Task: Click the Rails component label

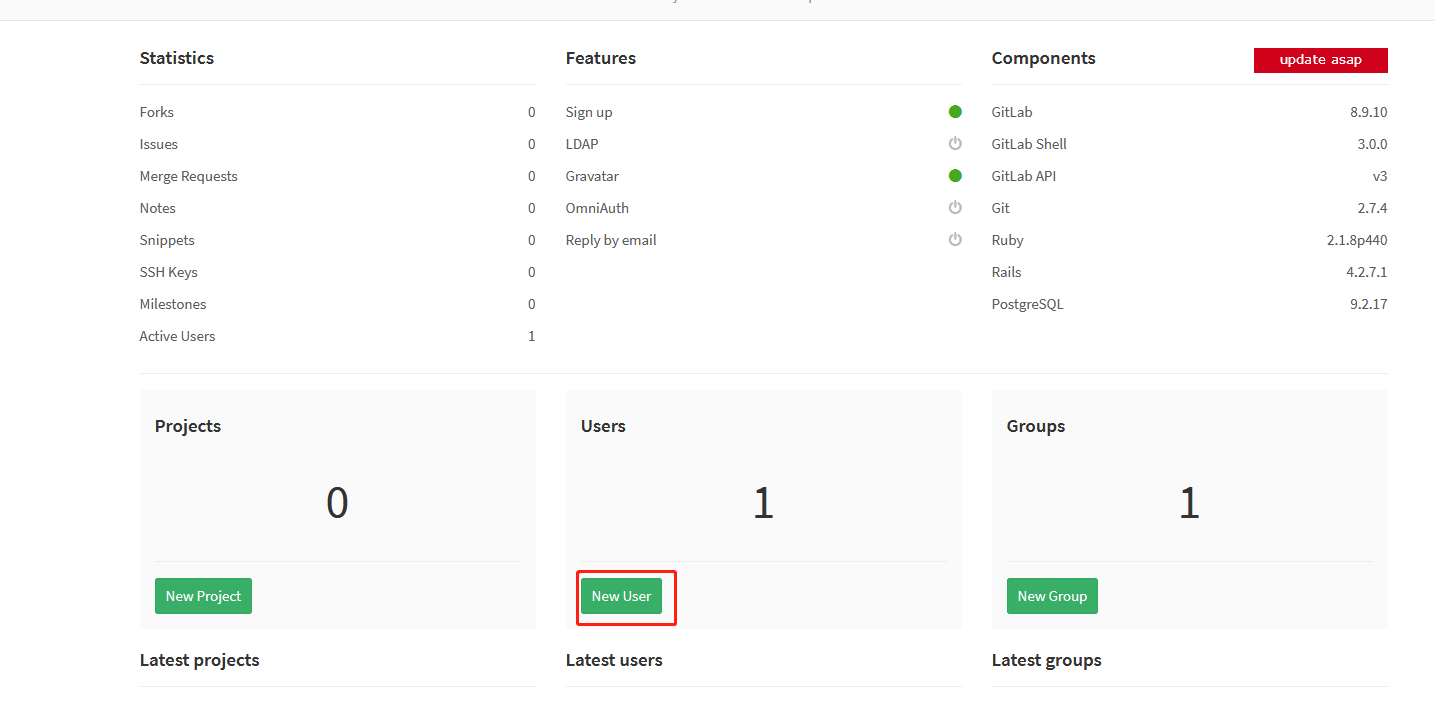Action: 1007,272
